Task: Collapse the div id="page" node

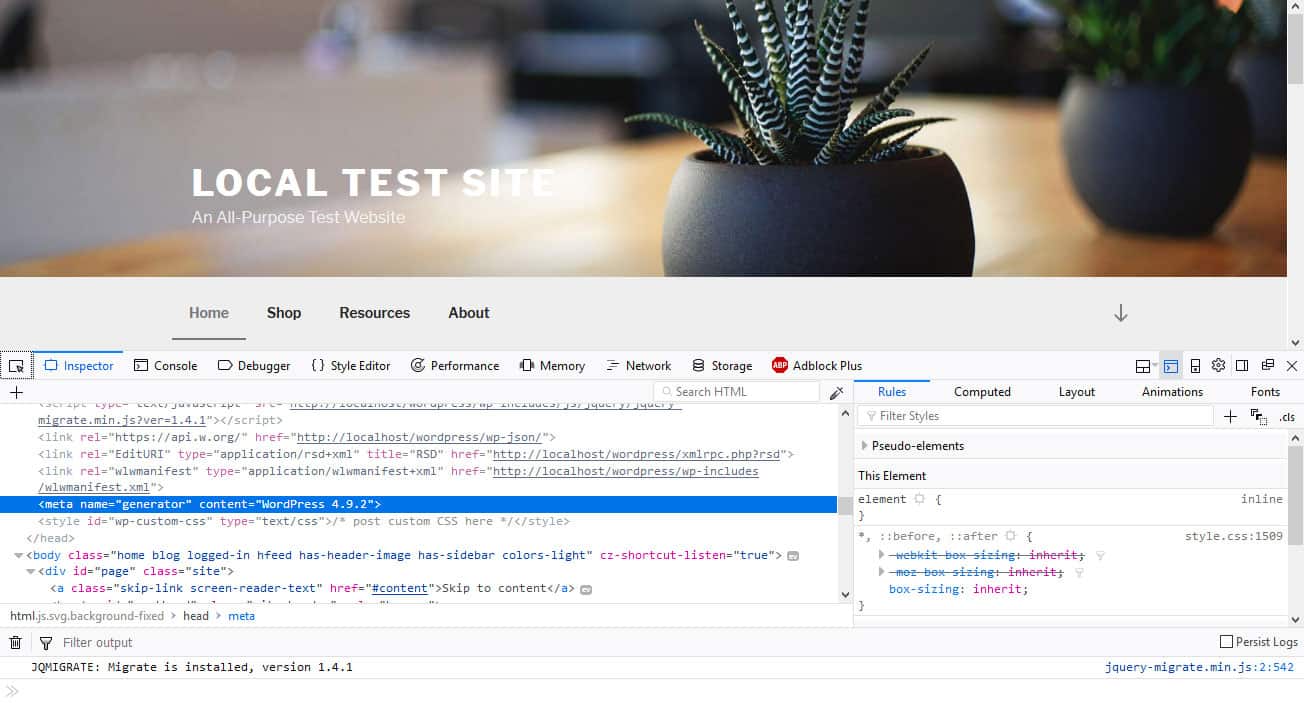Action: tap(30, 572)
